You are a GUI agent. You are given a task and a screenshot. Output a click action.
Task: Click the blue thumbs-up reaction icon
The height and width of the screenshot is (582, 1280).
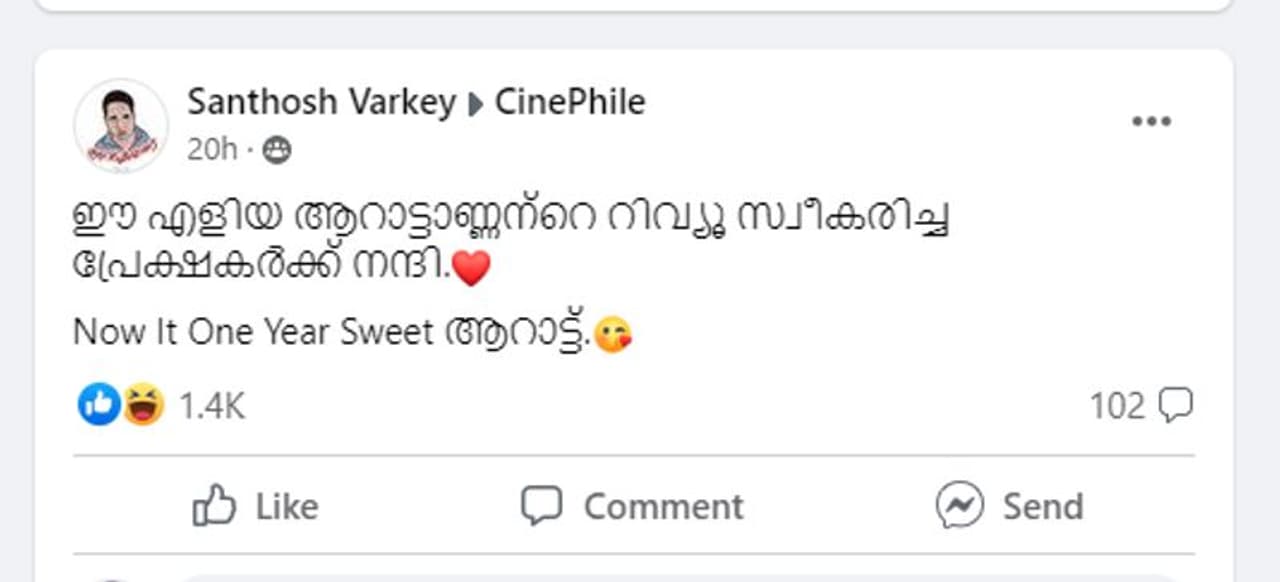99,405
